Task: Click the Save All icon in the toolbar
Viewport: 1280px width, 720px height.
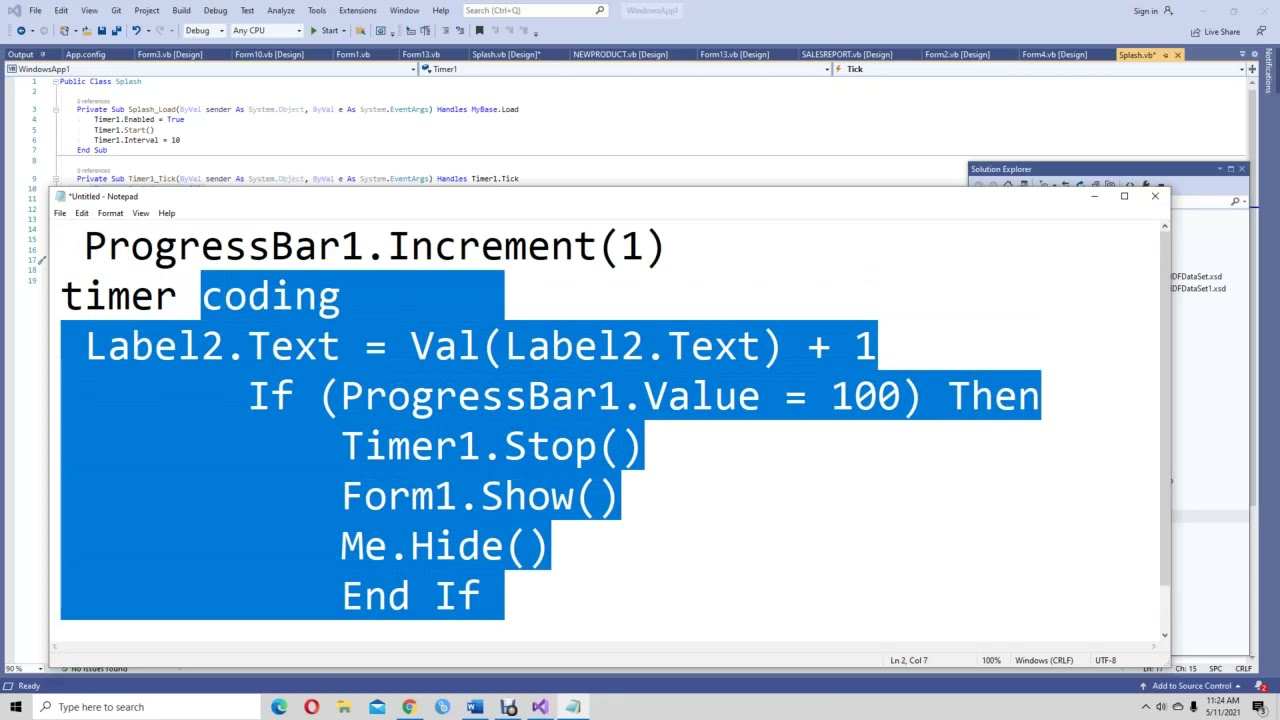Action: point(116,31)
